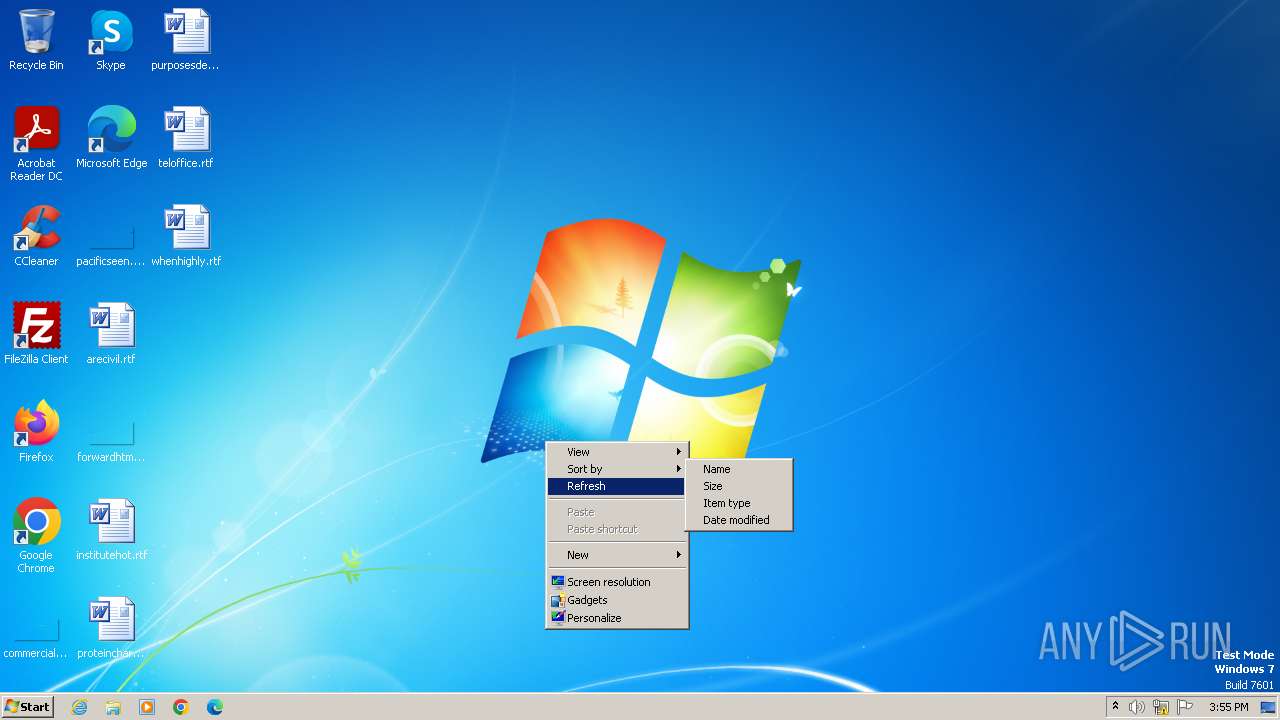
Task: Open Windows Explorer from the taskbar
Action: click(x=113, y=707)
